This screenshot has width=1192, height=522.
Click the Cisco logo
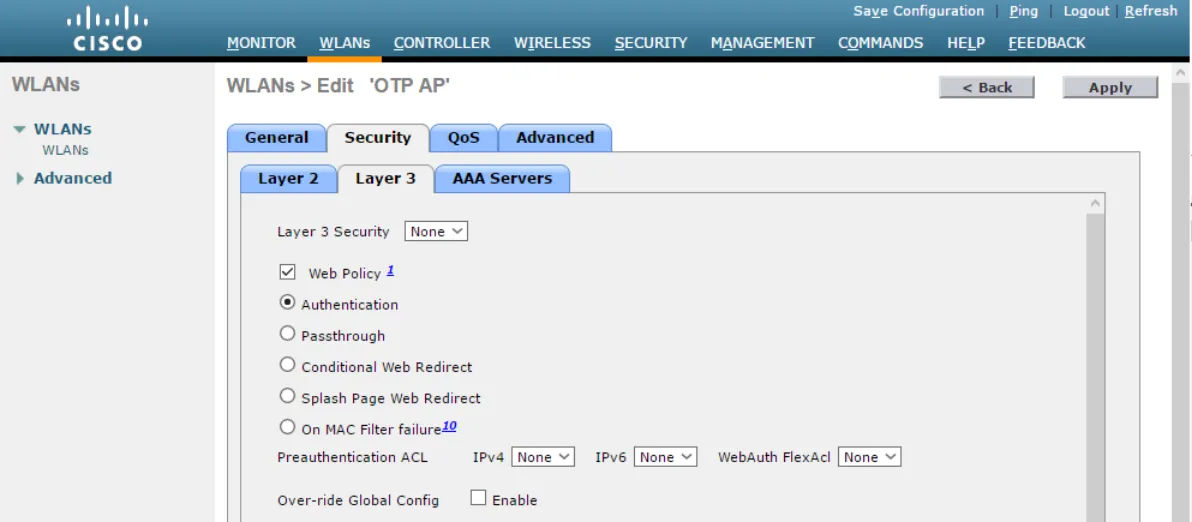[107, 29]
